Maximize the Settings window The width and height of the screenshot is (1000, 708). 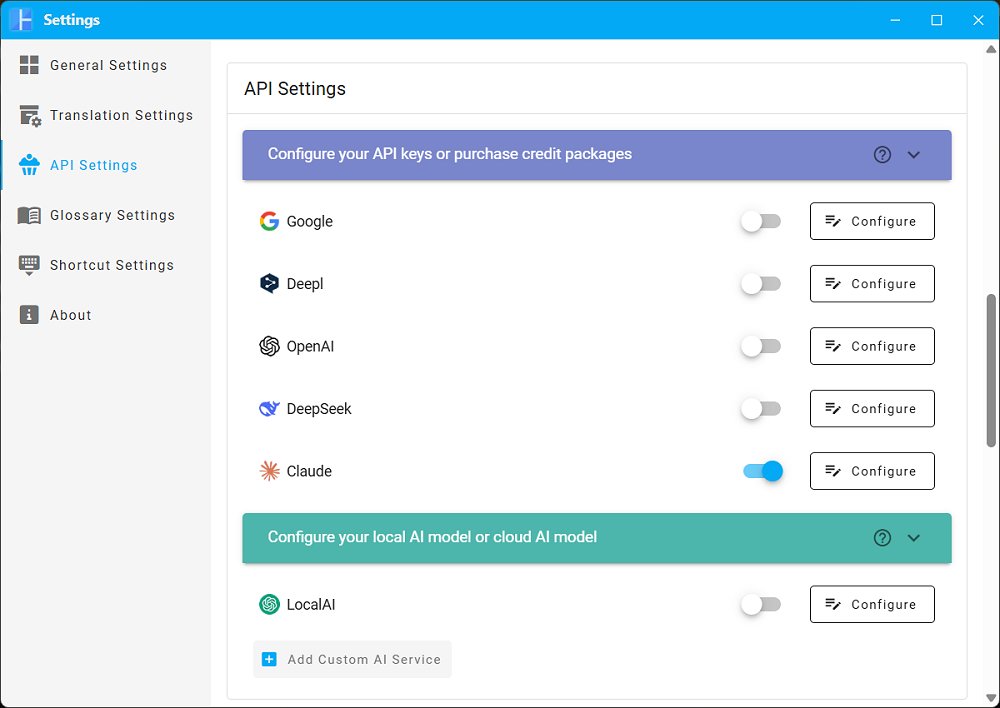pos(937,20)
